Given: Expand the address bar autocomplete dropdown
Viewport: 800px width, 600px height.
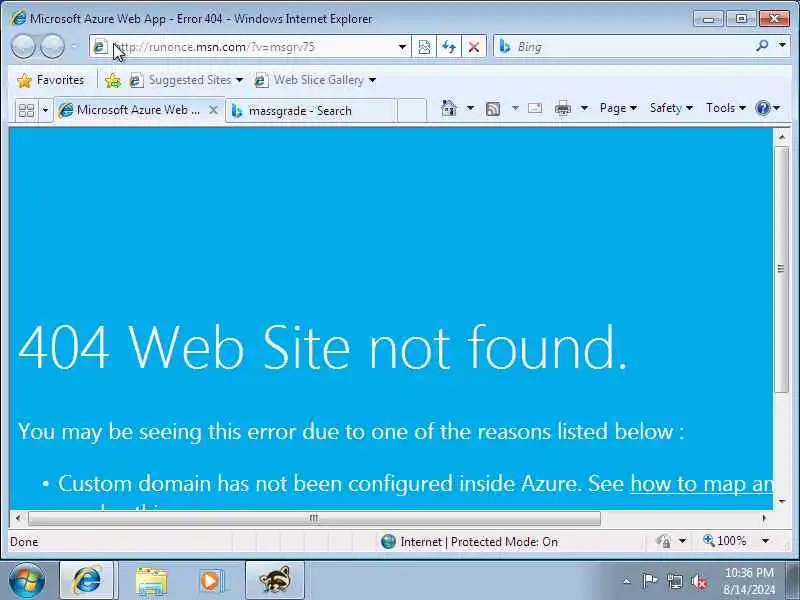Looking at the screenshot, I should [x=402, y=47].
